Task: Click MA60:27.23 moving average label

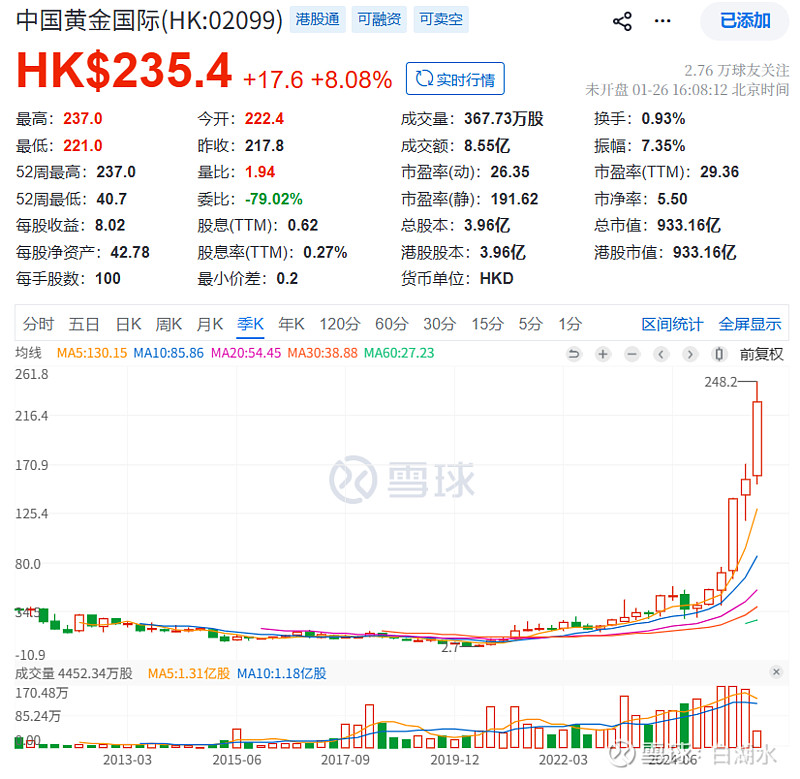Action: coord(399,353)
